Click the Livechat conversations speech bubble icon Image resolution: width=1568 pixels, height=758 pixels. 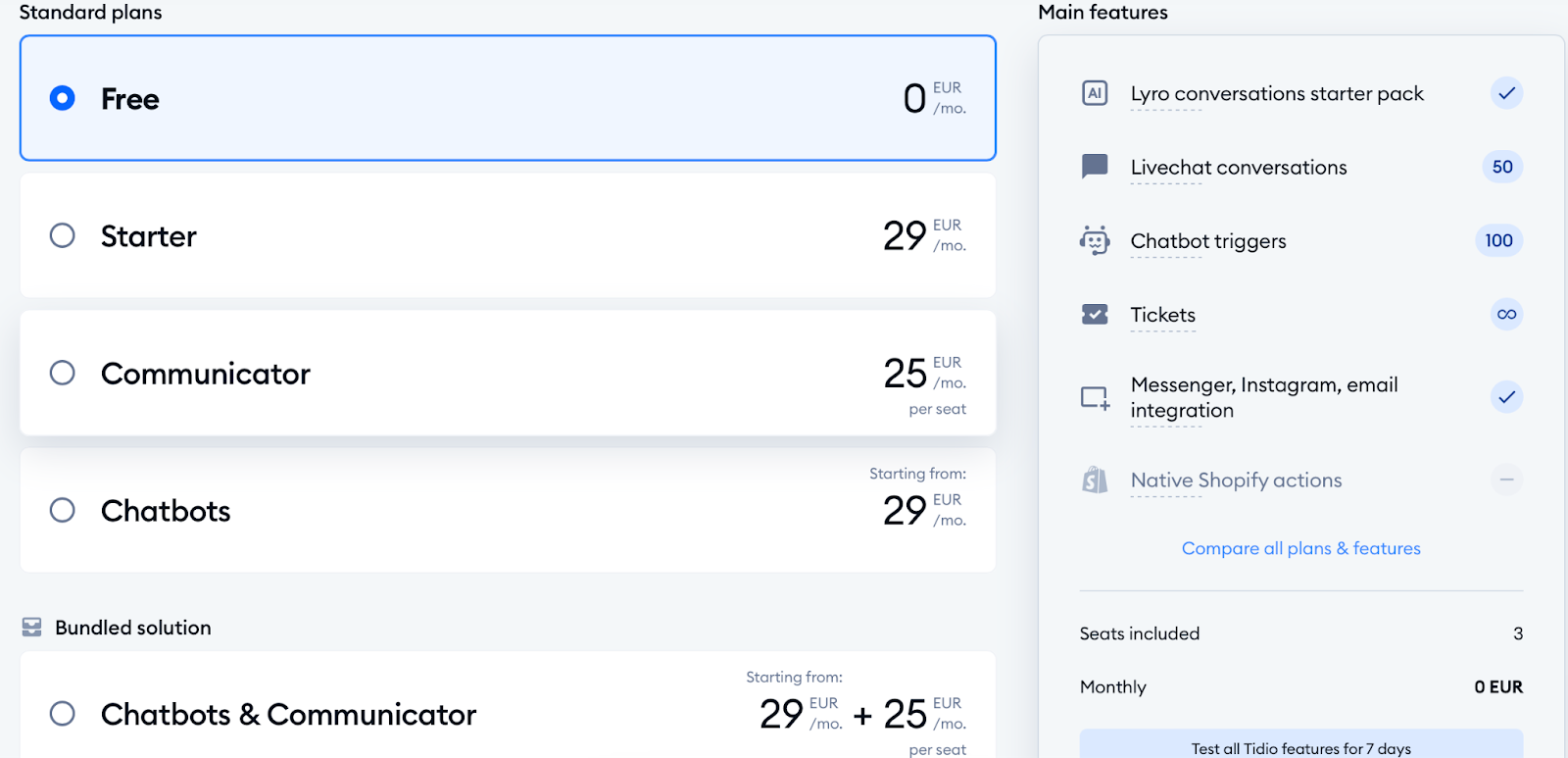[1095, 167]
